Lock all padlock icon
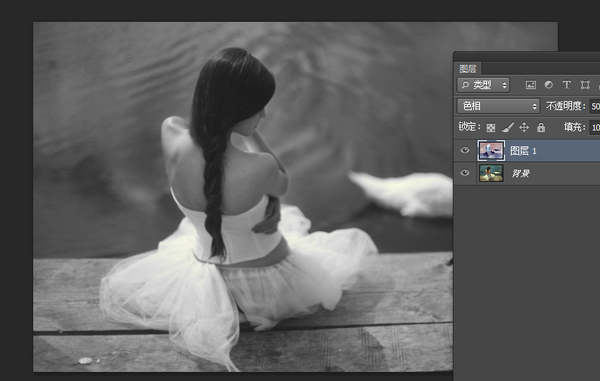The height and width of the screenshot is (381, 600). 541,127
